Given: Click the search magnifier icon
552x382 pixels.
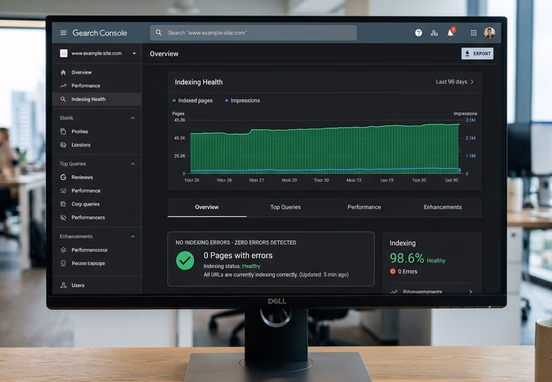Looking at the screenshot, I should click(x=159, y=33).
